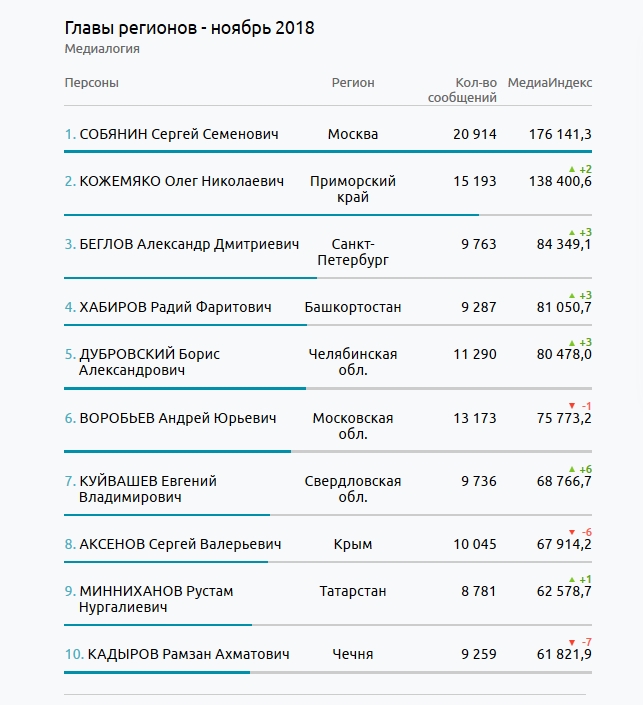Click the progress bar under КОЖЕМЯКО's row
Image resolution: width=643 pixels, height=705 pixels.
[x=270, y=214]
